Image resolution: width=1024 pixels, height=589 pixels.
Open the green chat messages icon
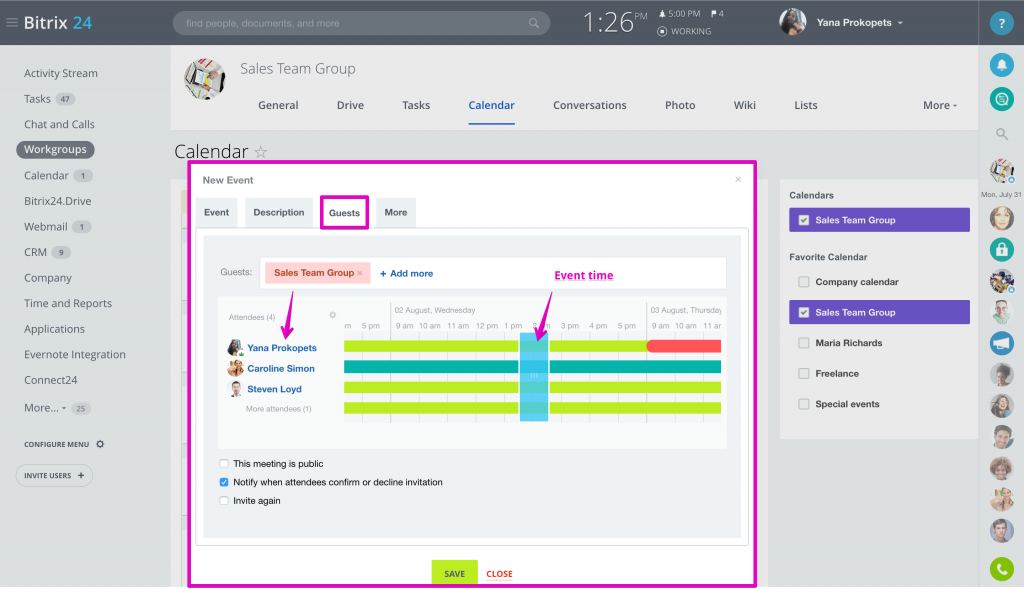1001,99
